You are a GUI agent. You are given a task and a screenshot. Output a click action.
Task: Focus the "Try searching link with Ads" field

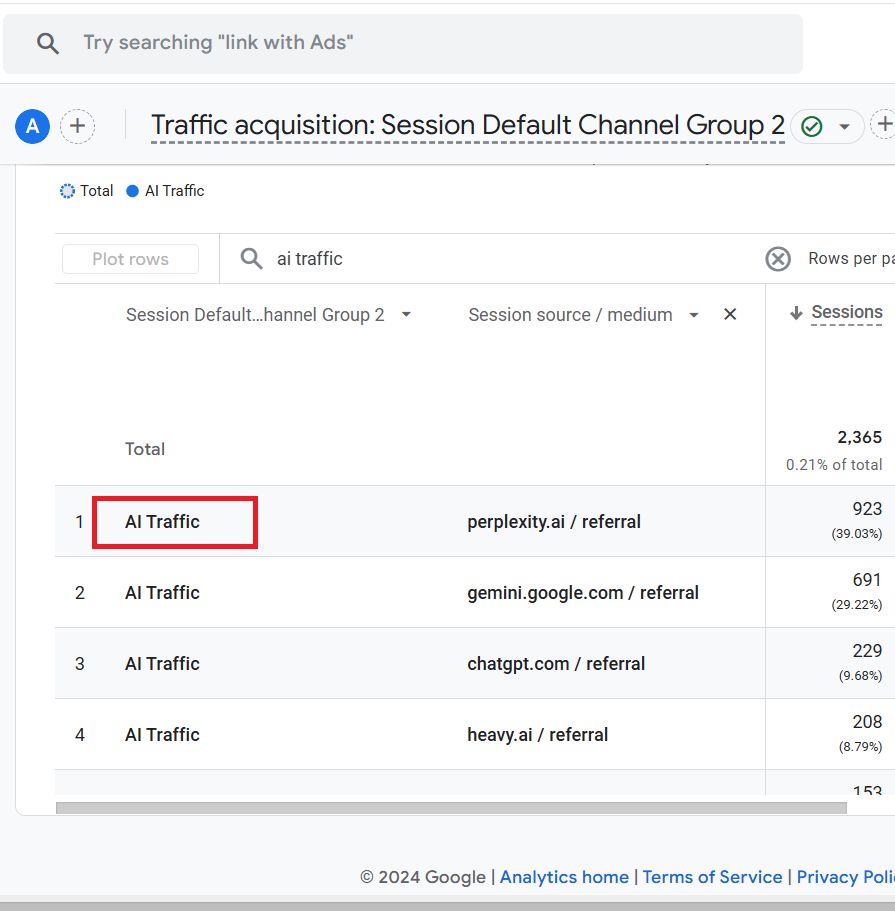[x=403, y=44]
